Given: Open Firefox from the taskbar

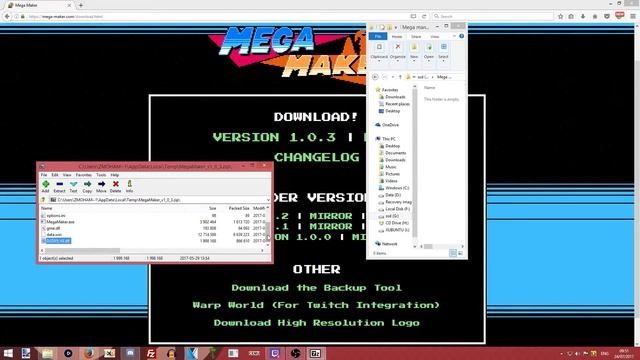Looking at the screenshot, I should [x=89, y=353].
